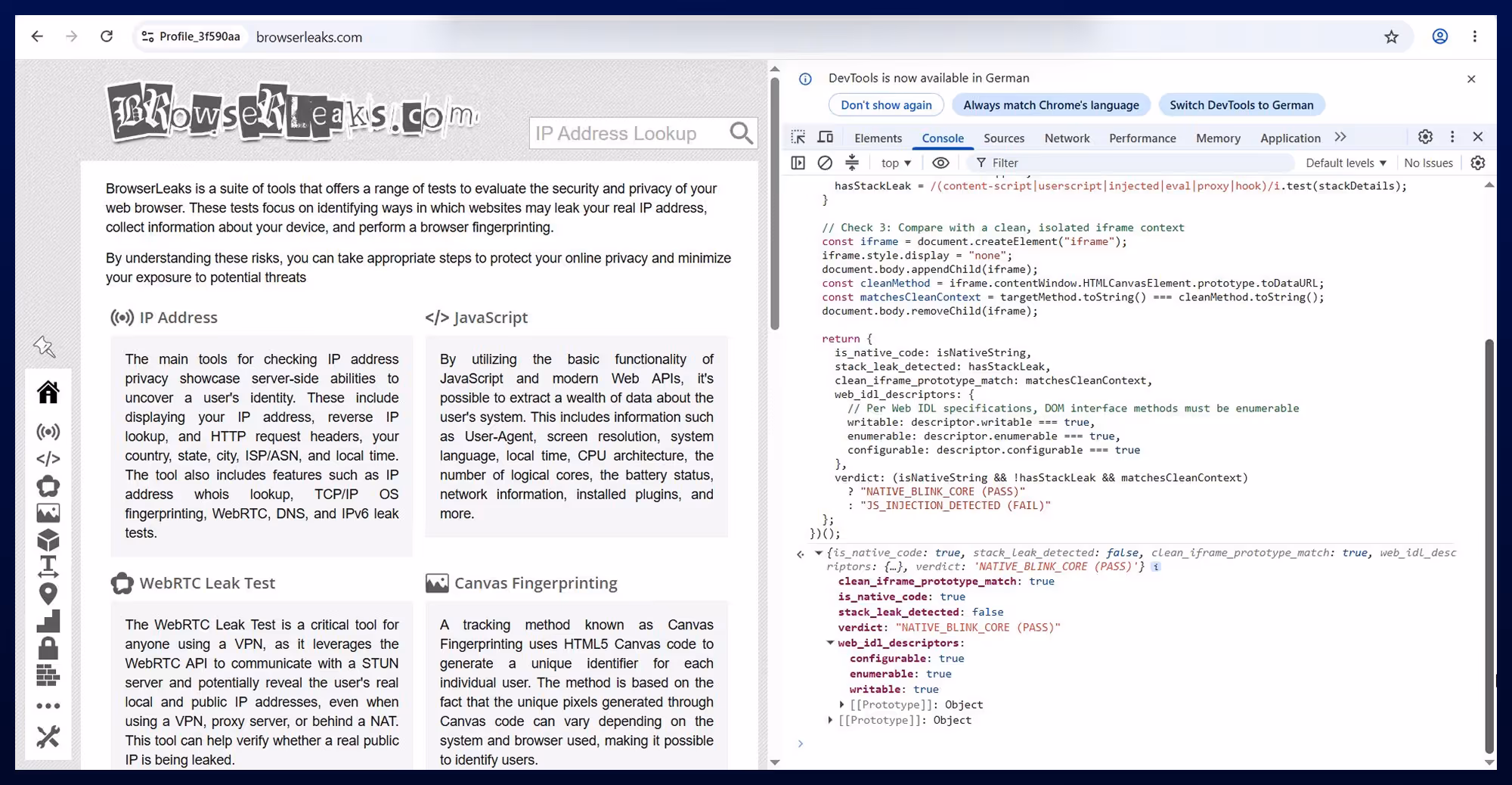Expand the nested [[Prototype]] under writable
This screenshot has height=785, width=1512.
point(841,705)
